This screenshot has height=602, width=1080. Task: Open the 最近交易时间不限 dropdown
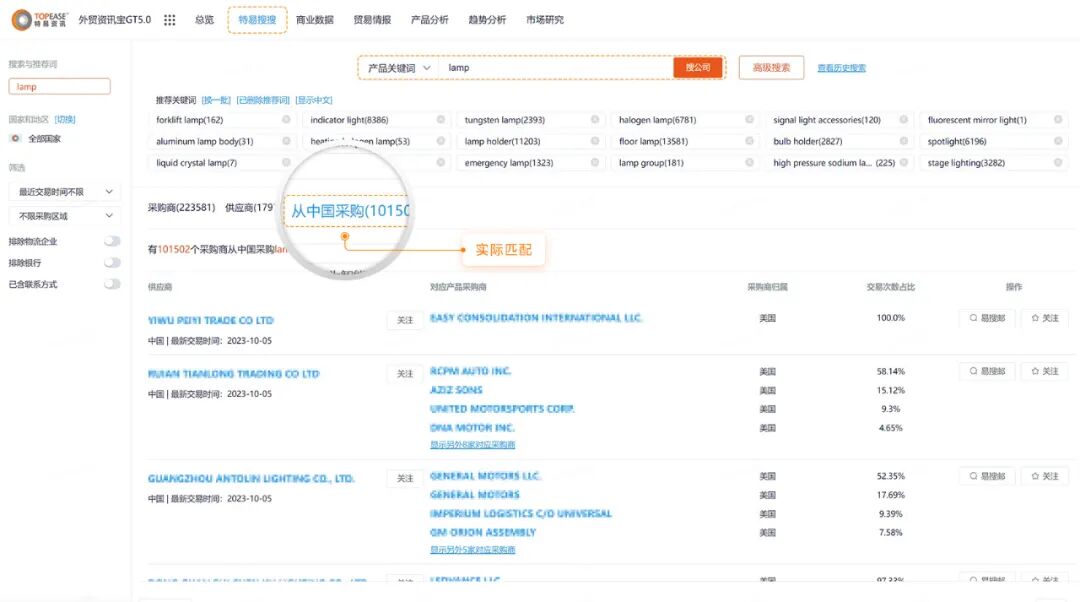point(65,191)
